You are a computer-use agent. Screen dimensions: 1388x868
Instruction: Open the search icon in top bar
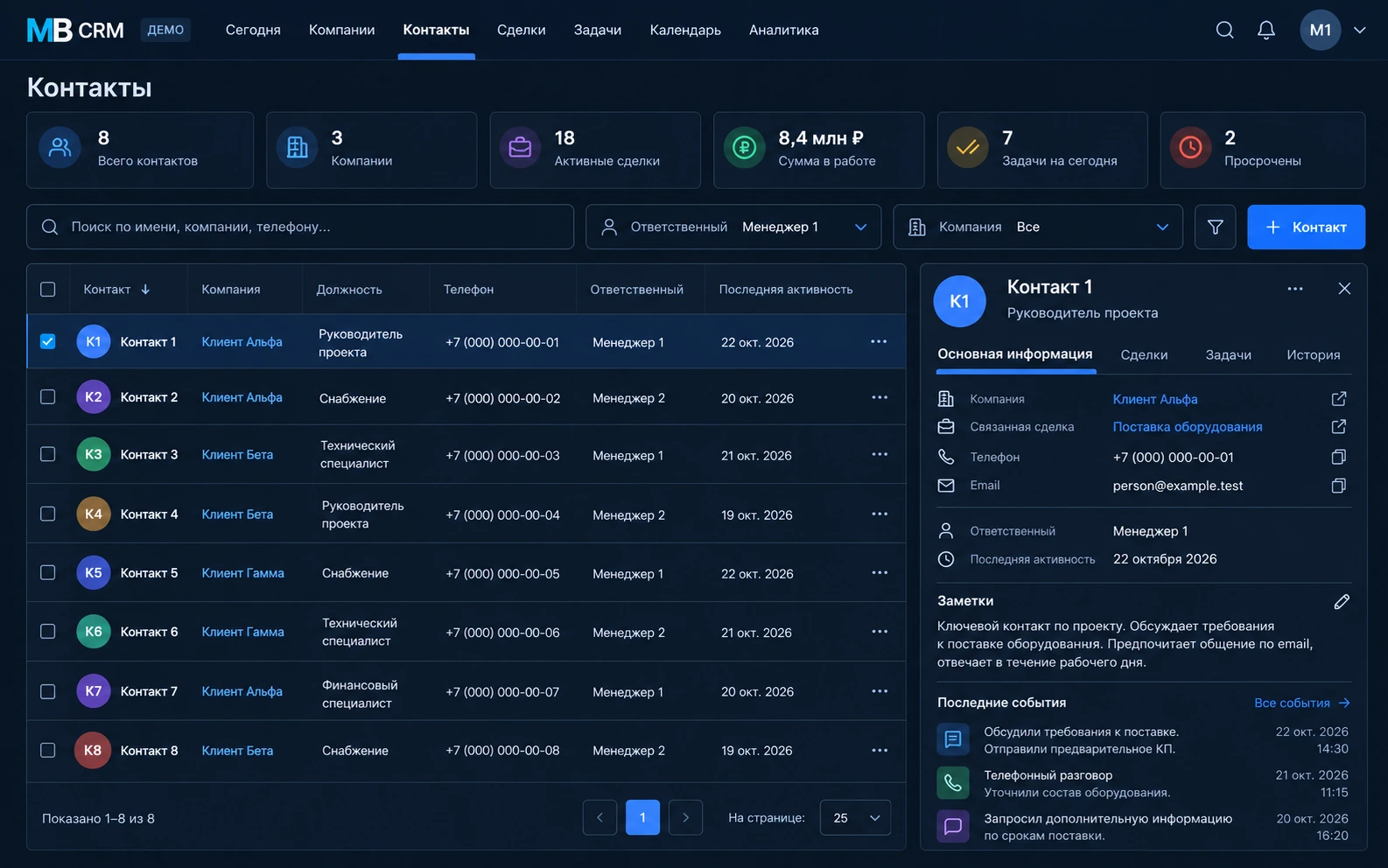[x=1225, y=30]
